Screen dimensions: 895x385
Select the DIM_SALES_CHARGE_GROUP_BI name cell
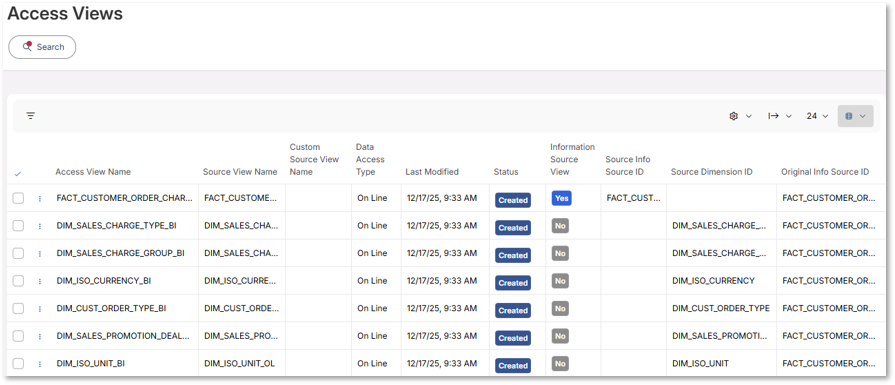[x=120, y=253]
